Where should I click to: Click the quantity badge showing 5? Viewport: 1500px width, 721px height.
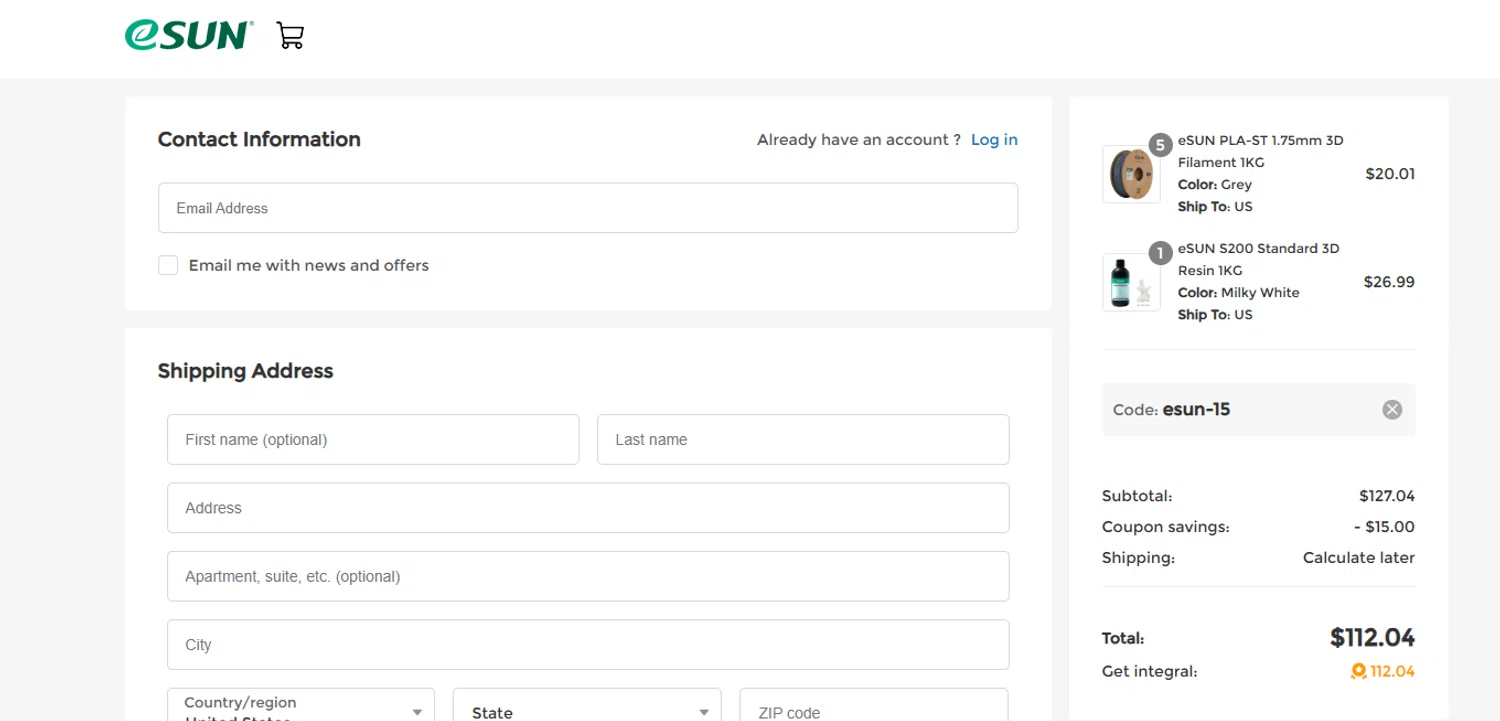tap(1160, 145)
